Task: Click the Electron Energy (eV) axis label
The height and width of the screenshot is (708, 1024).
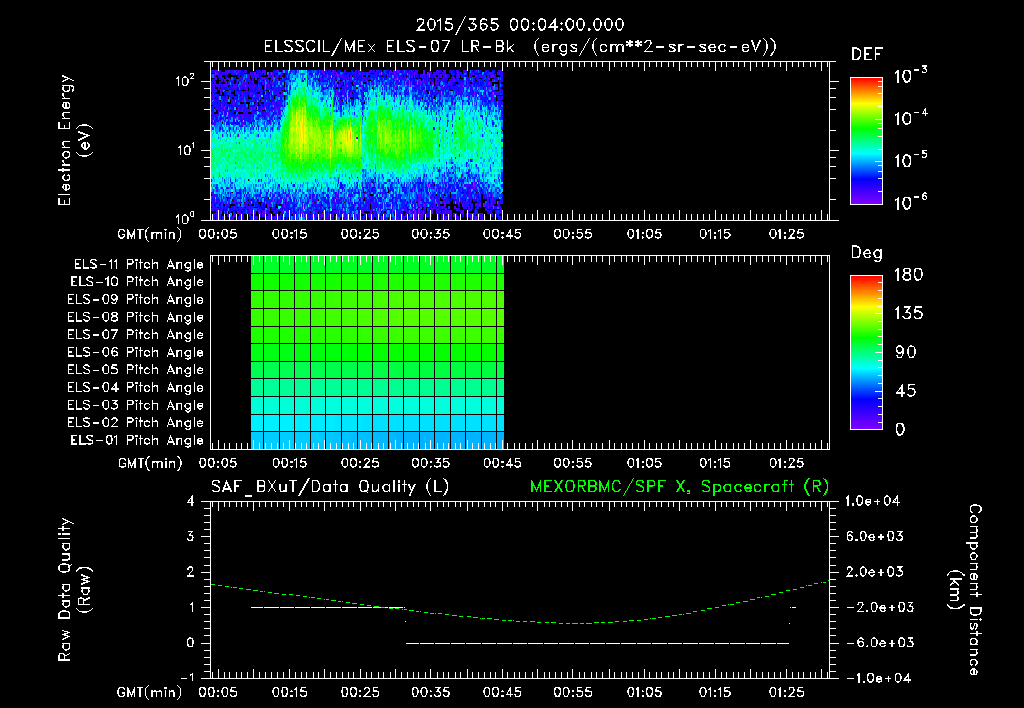Action: coord(74,140)
